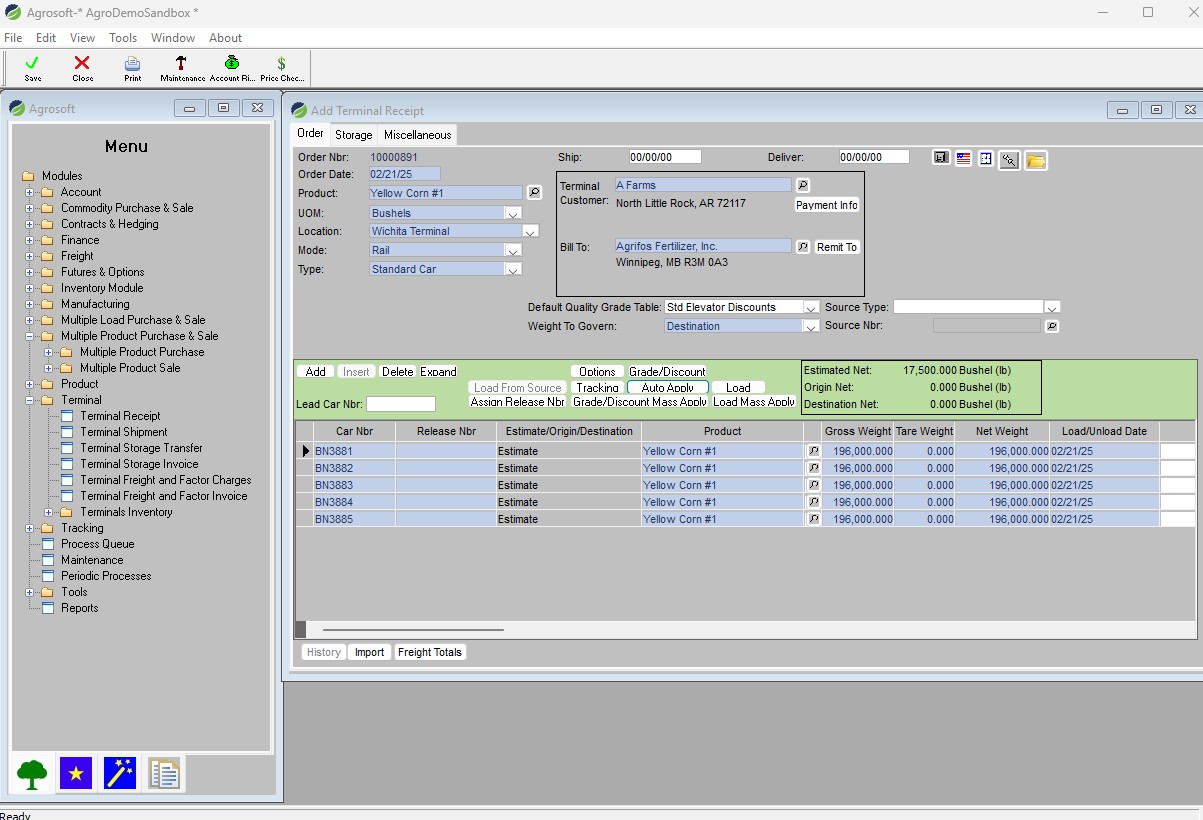This screenshot has width=1203, height=820.
Task: Click the Product lookup magnifier icon
Action: point(534,192)
